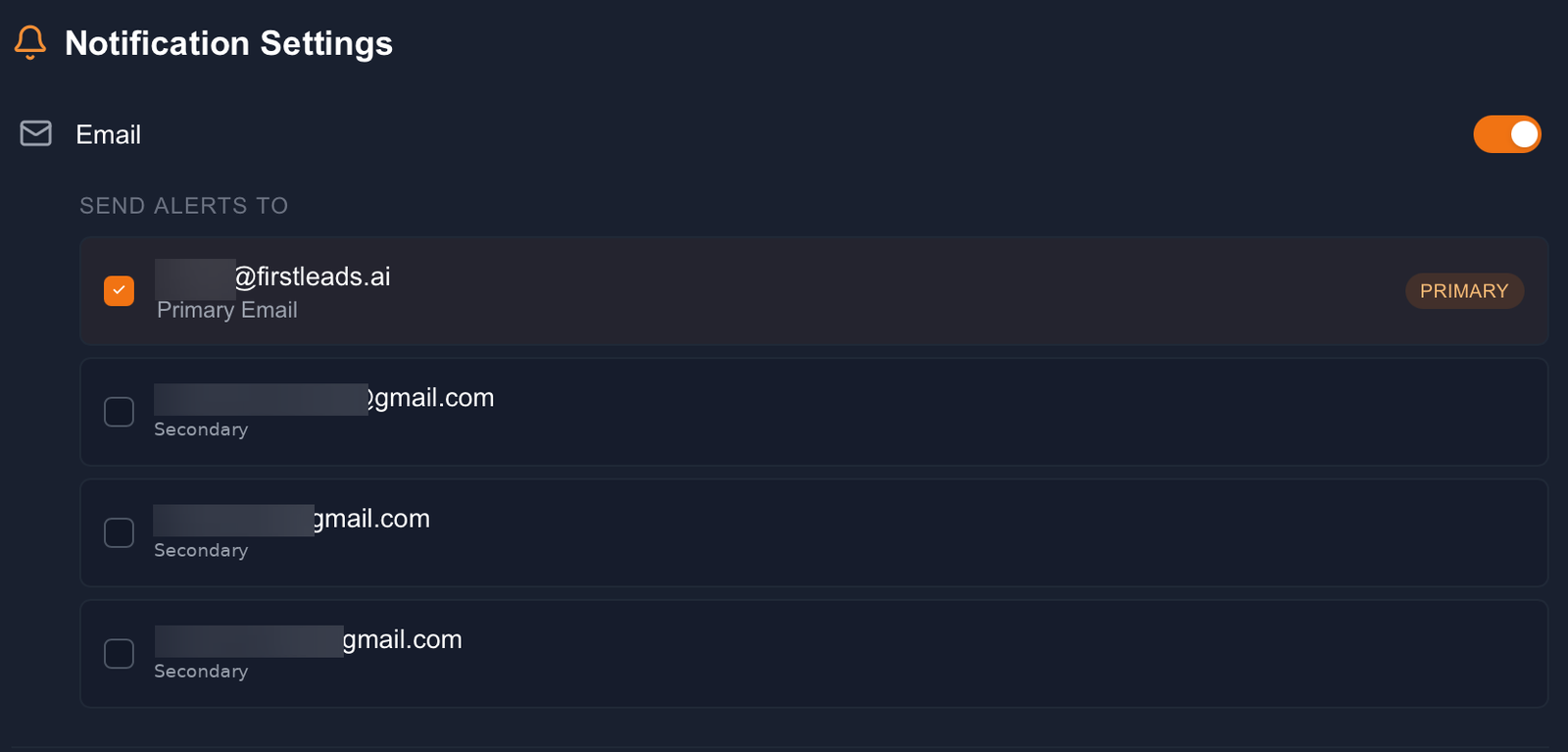Select the @firstleads.ai email address text

(273, 276)
